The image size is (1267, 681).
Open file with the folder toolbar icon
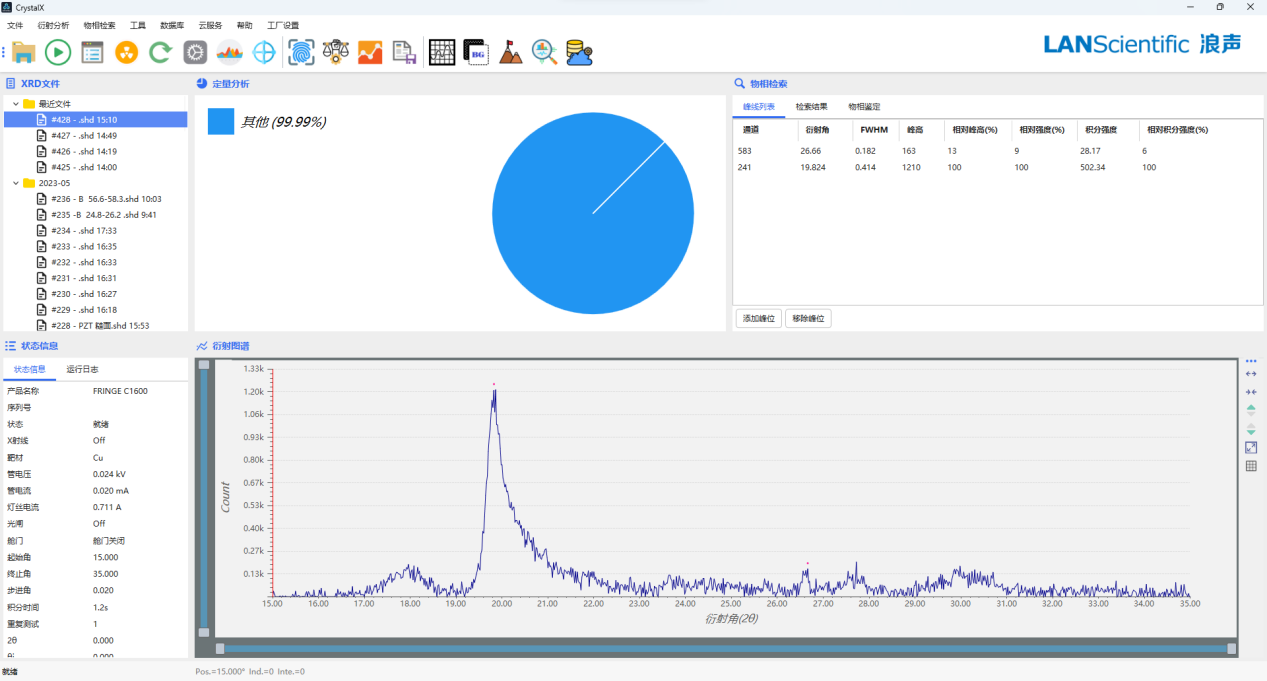(24, 52)
